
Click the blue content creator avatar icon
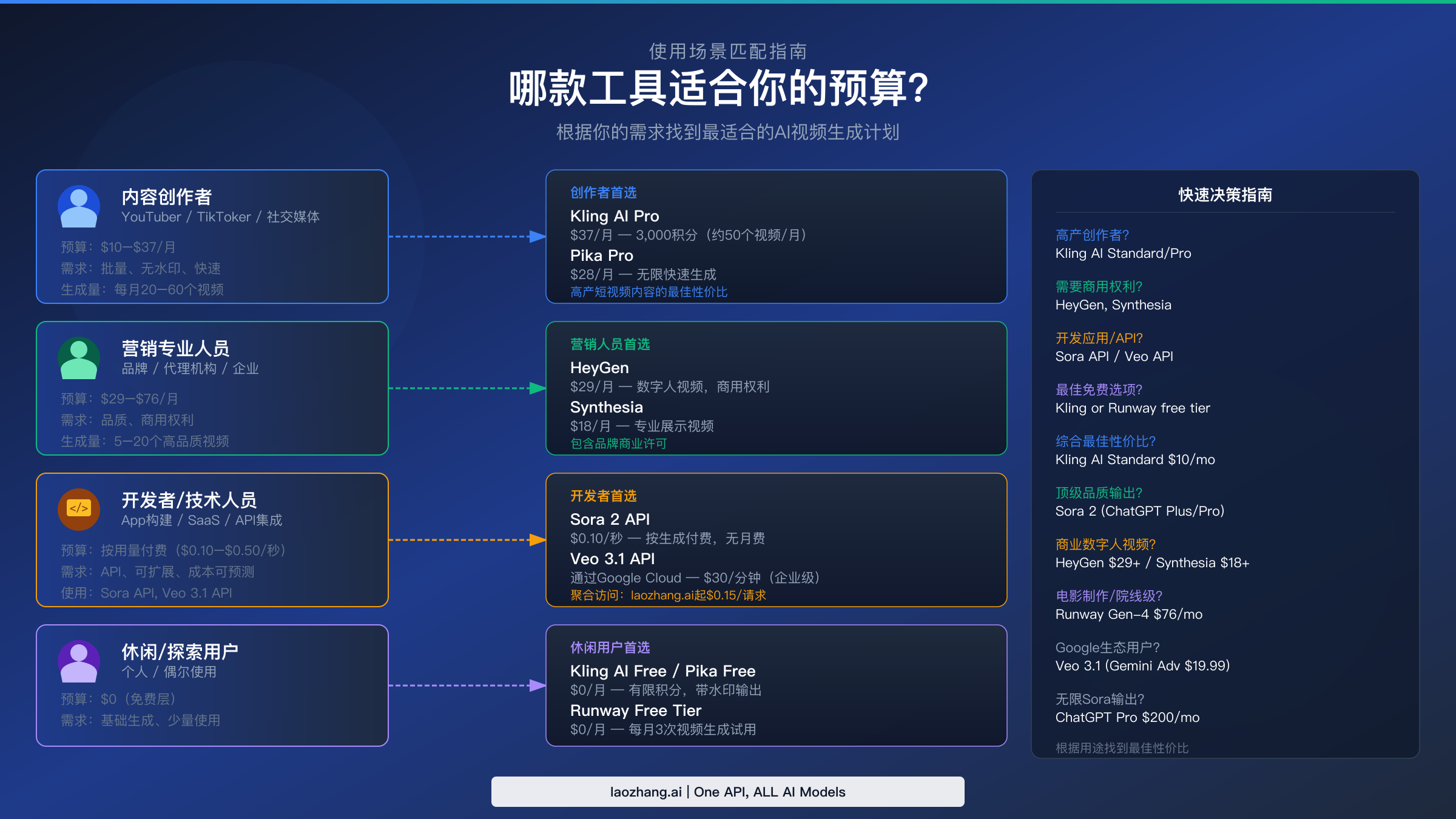(79, 206)
